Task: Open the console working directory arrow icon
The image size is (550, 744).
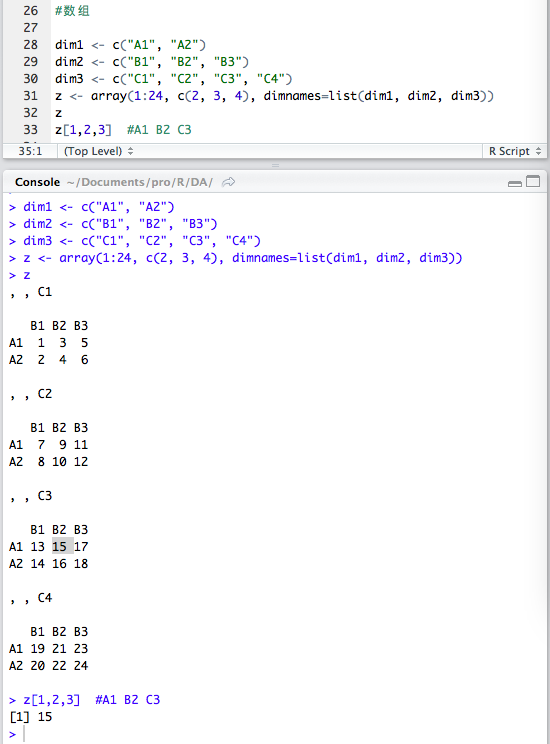Action: coord(228,182)
